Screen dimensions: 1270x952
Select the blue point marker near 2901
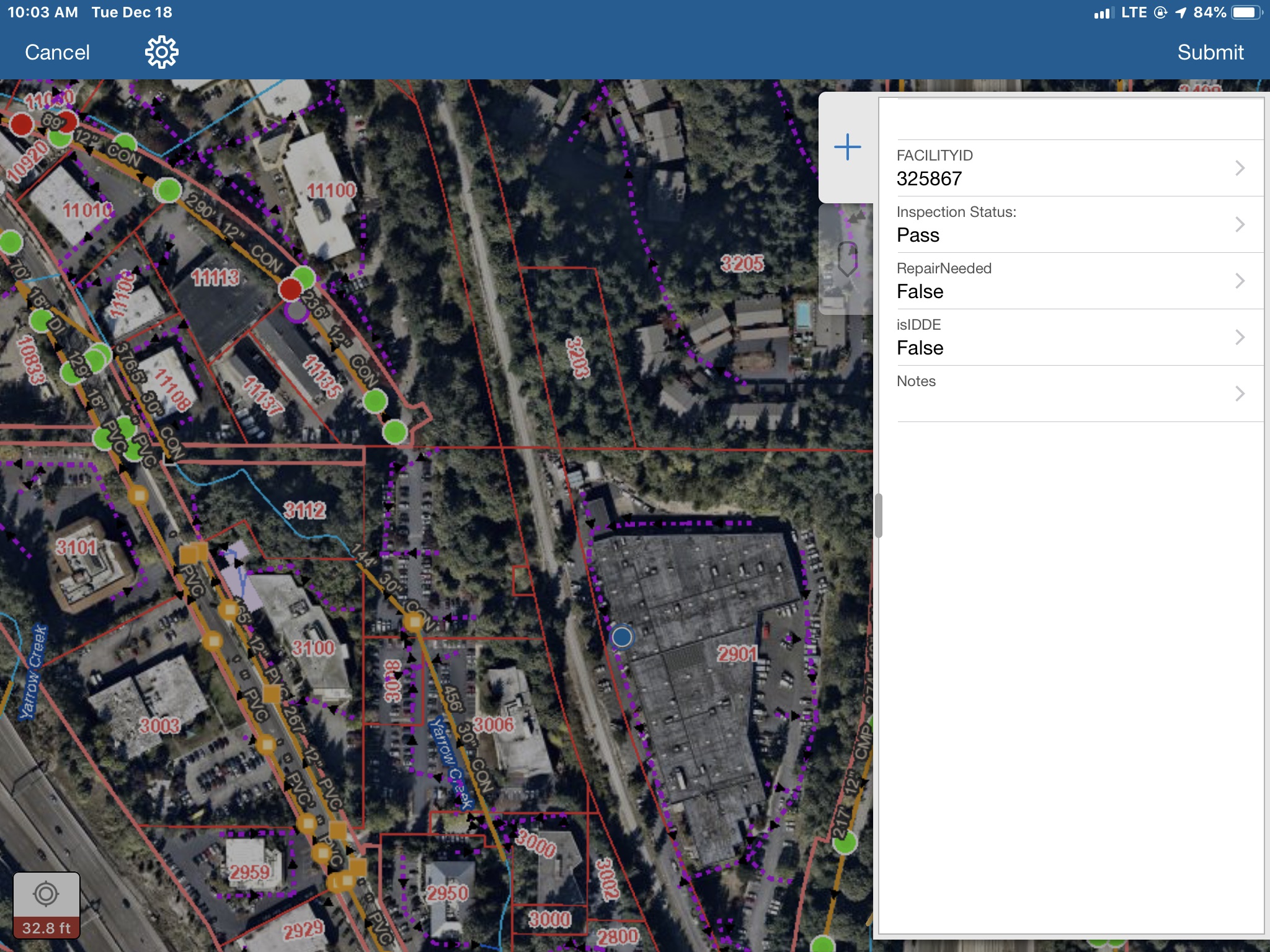pyautogui.click(x=622, y=637)
